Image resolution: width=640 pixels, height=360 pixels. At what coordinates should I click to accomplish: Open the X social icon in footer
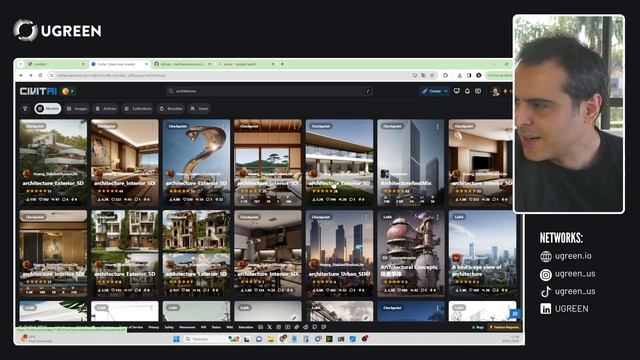269,327
